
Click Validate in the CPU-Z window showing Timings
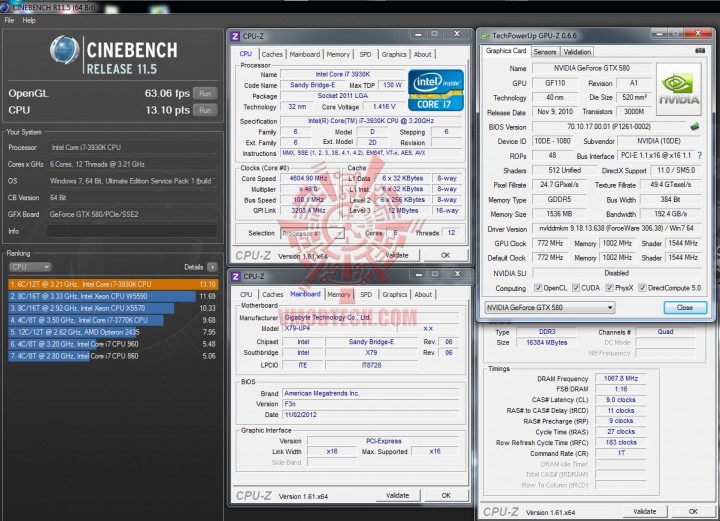coord(644,511)
